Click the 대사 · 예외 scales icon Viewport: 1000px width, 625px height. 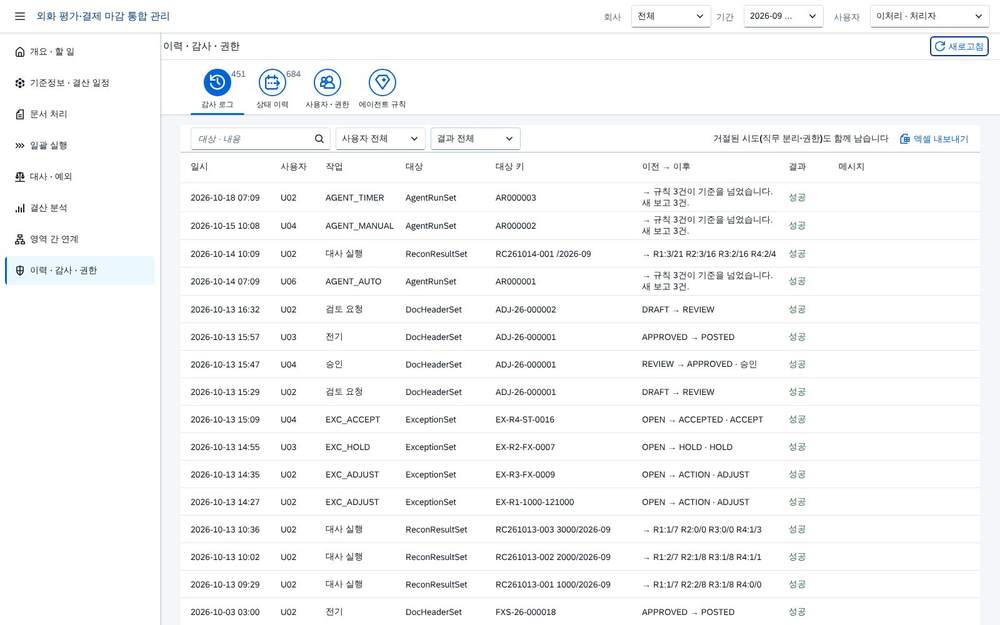pyautogui.click(x=20, y=177)
